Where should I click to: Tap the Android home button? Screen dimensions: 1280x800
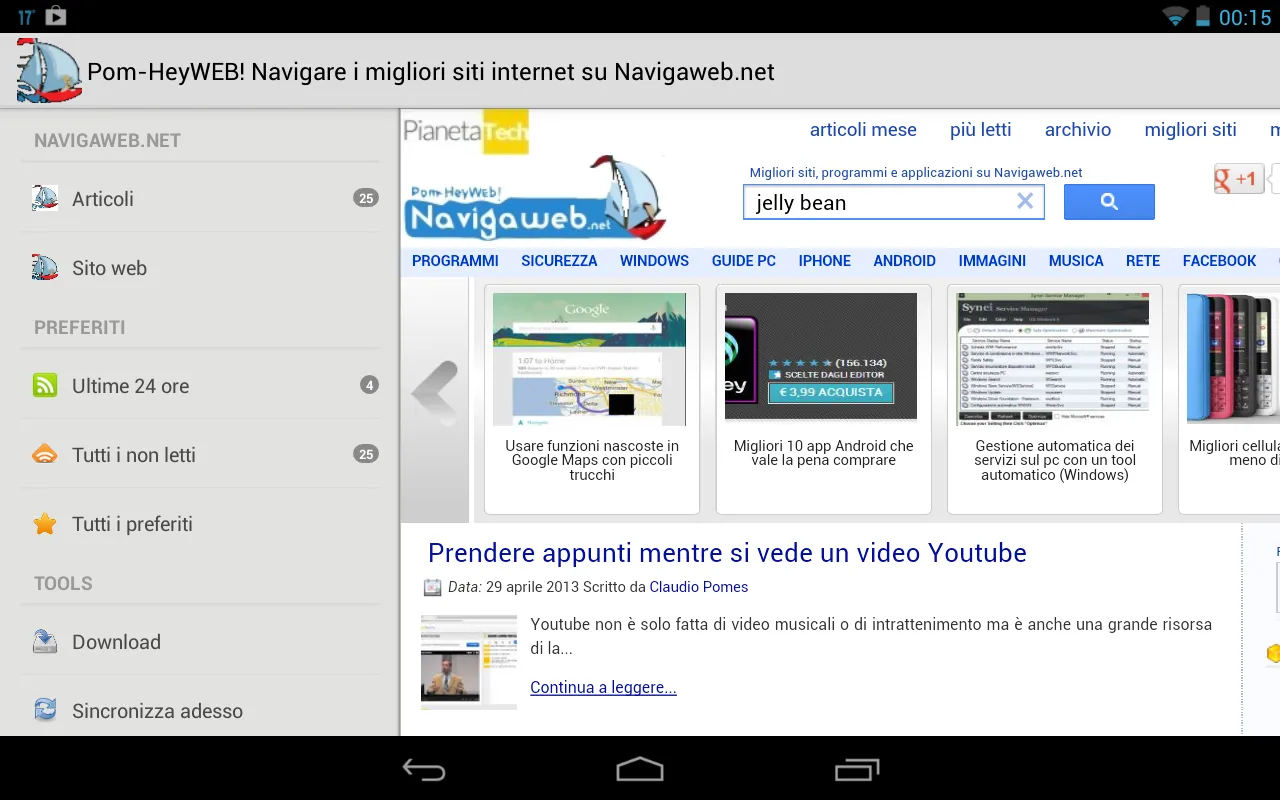tap(640, 769)
